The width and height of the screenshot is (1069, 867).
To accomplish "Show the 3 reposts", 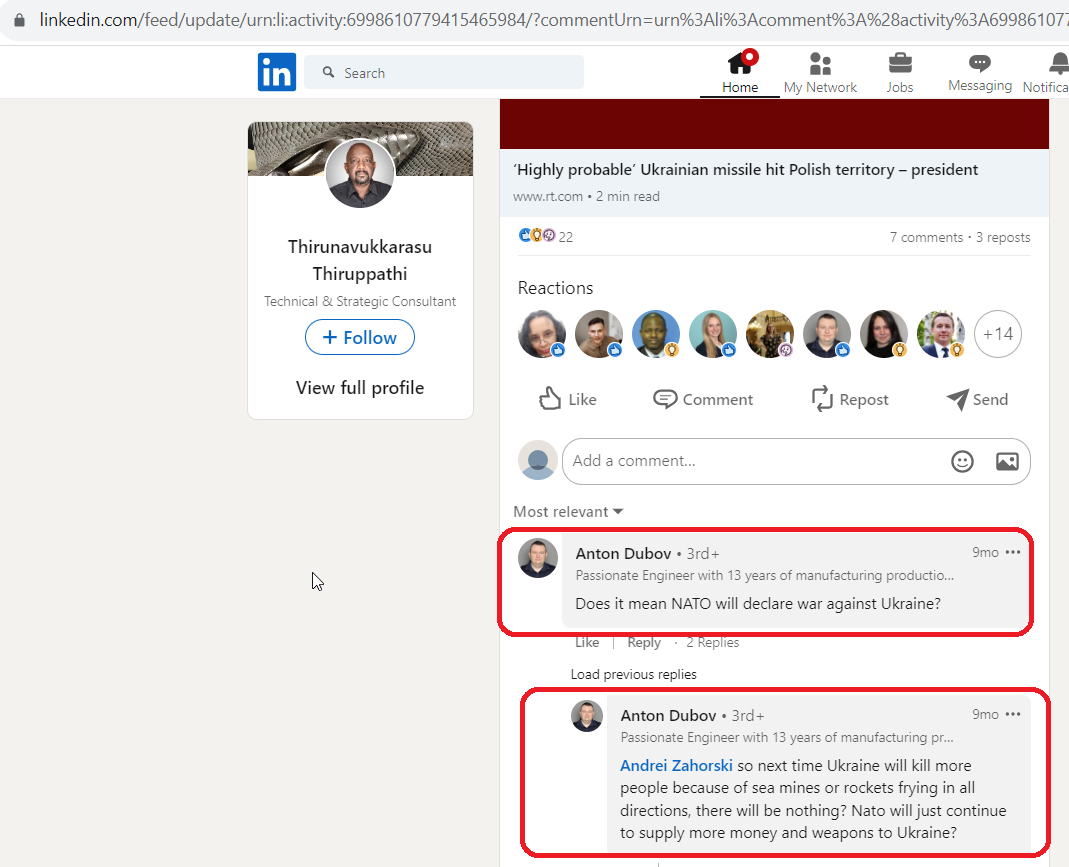I will 1003,237.
